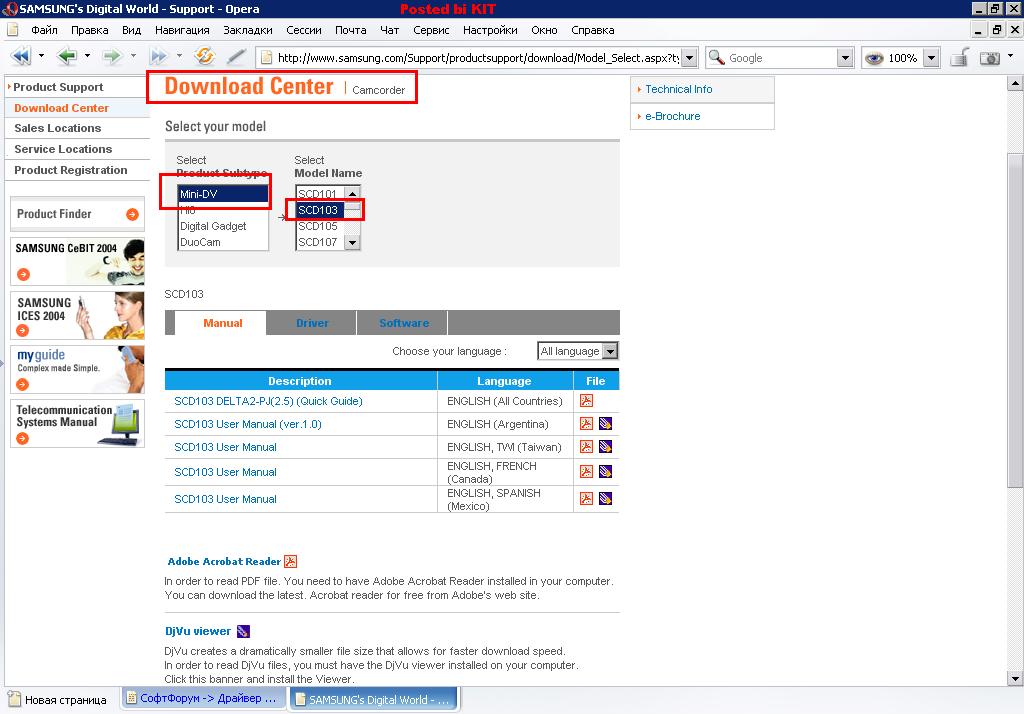Screen dimensions: 1024x714
Task: Click the DjVu viewer link
Action: click(198, 631)
